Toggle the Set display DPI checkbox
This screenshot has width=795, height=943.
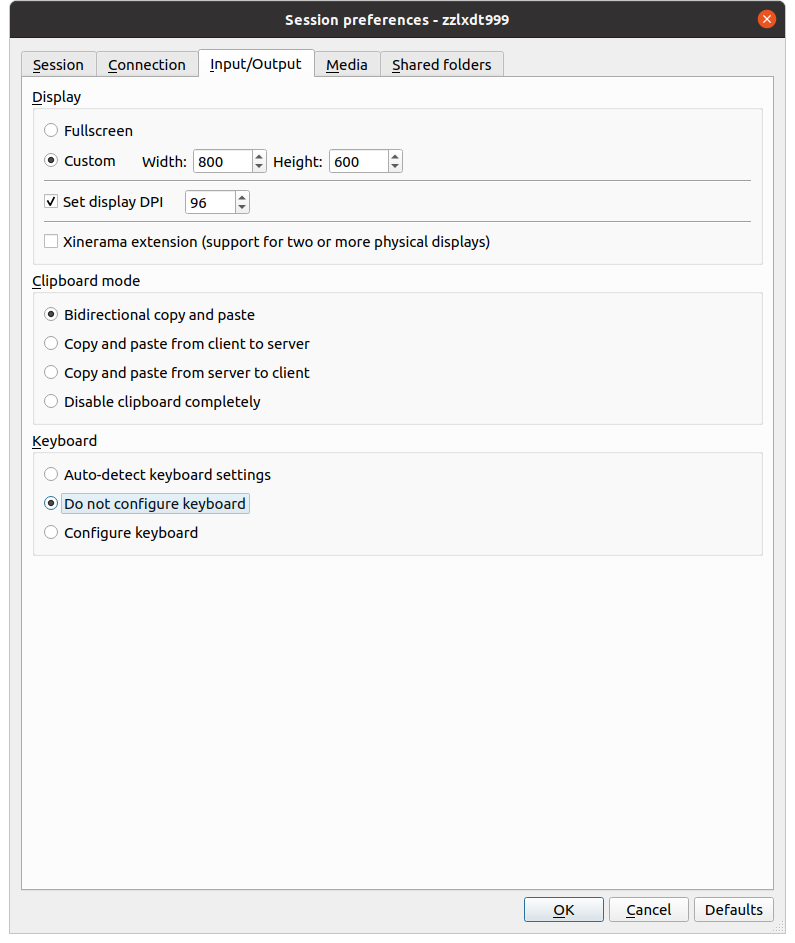click(52, 202)
